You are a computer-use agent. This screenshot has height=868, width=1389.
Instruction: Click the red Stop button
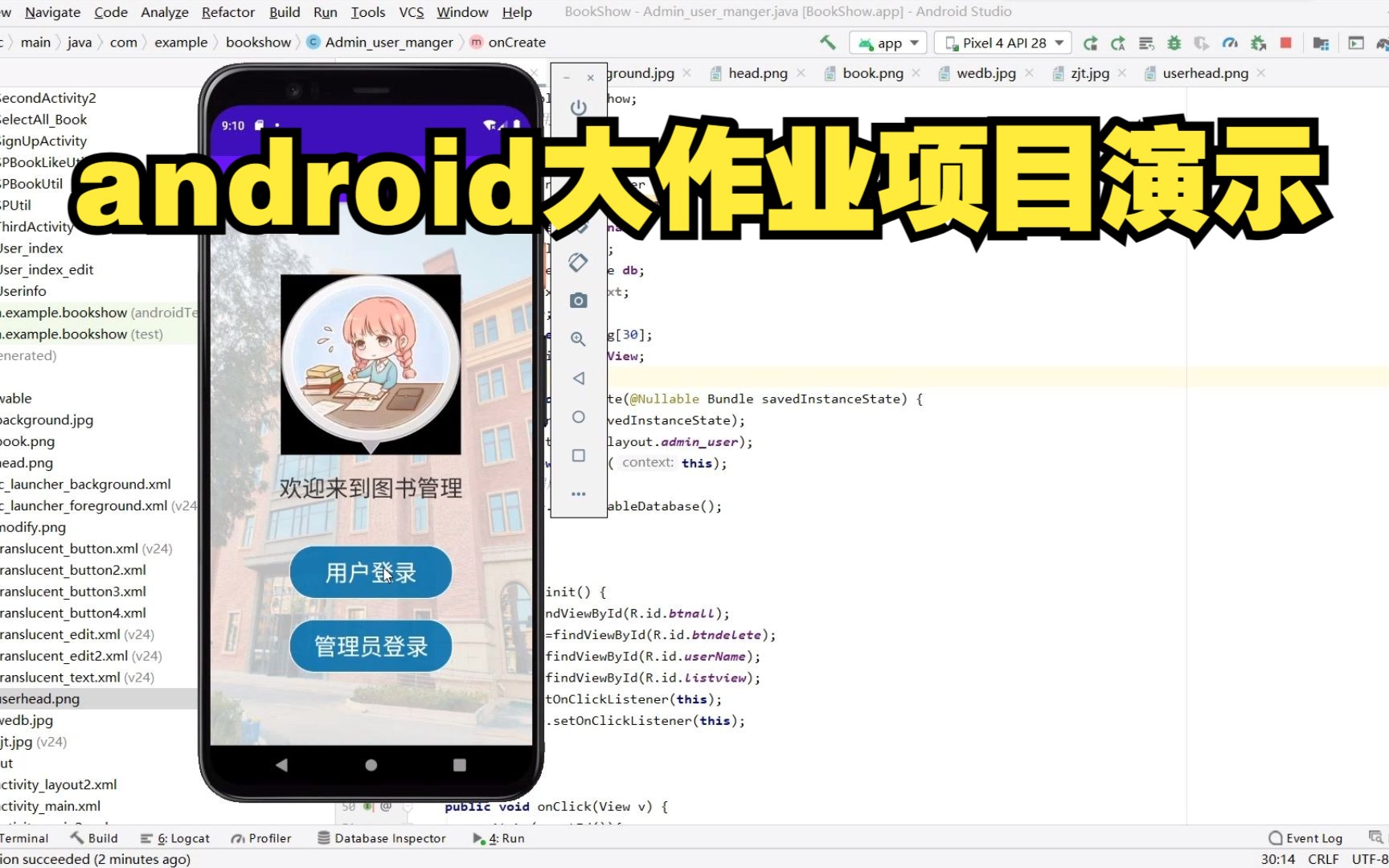pos(1286,43)
